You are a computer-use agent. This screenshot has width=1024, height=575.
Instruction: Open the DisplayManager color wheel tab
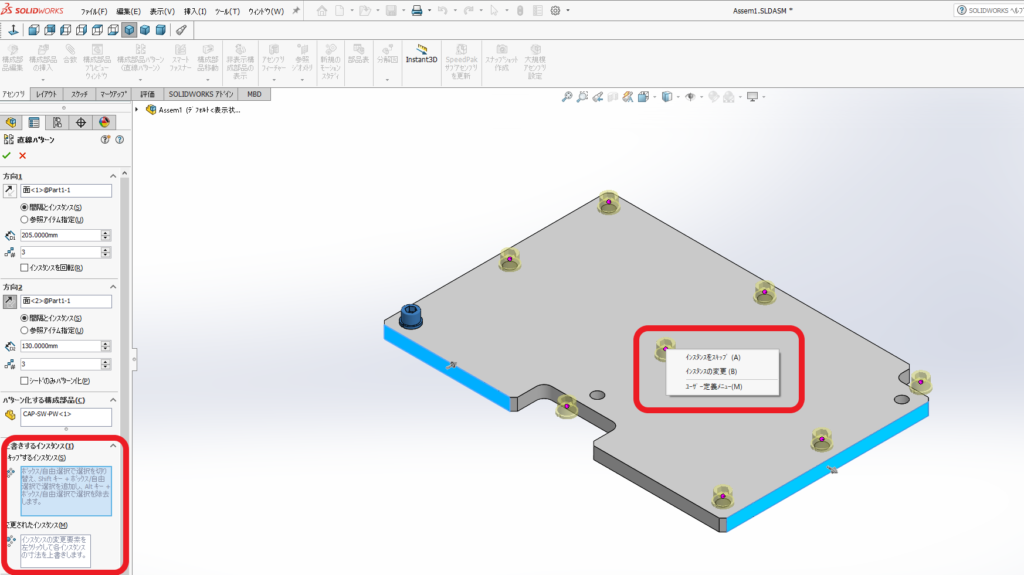(x=103, y=122)
